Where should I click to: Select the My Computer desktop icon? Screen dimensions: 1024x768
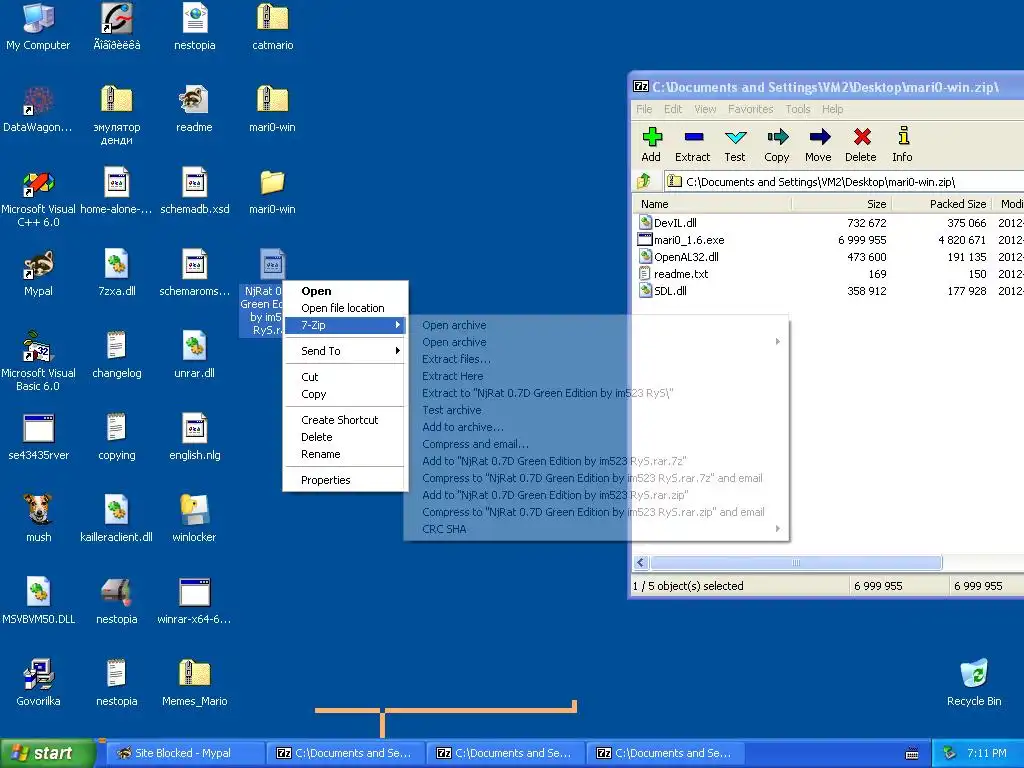pos(38,27)
